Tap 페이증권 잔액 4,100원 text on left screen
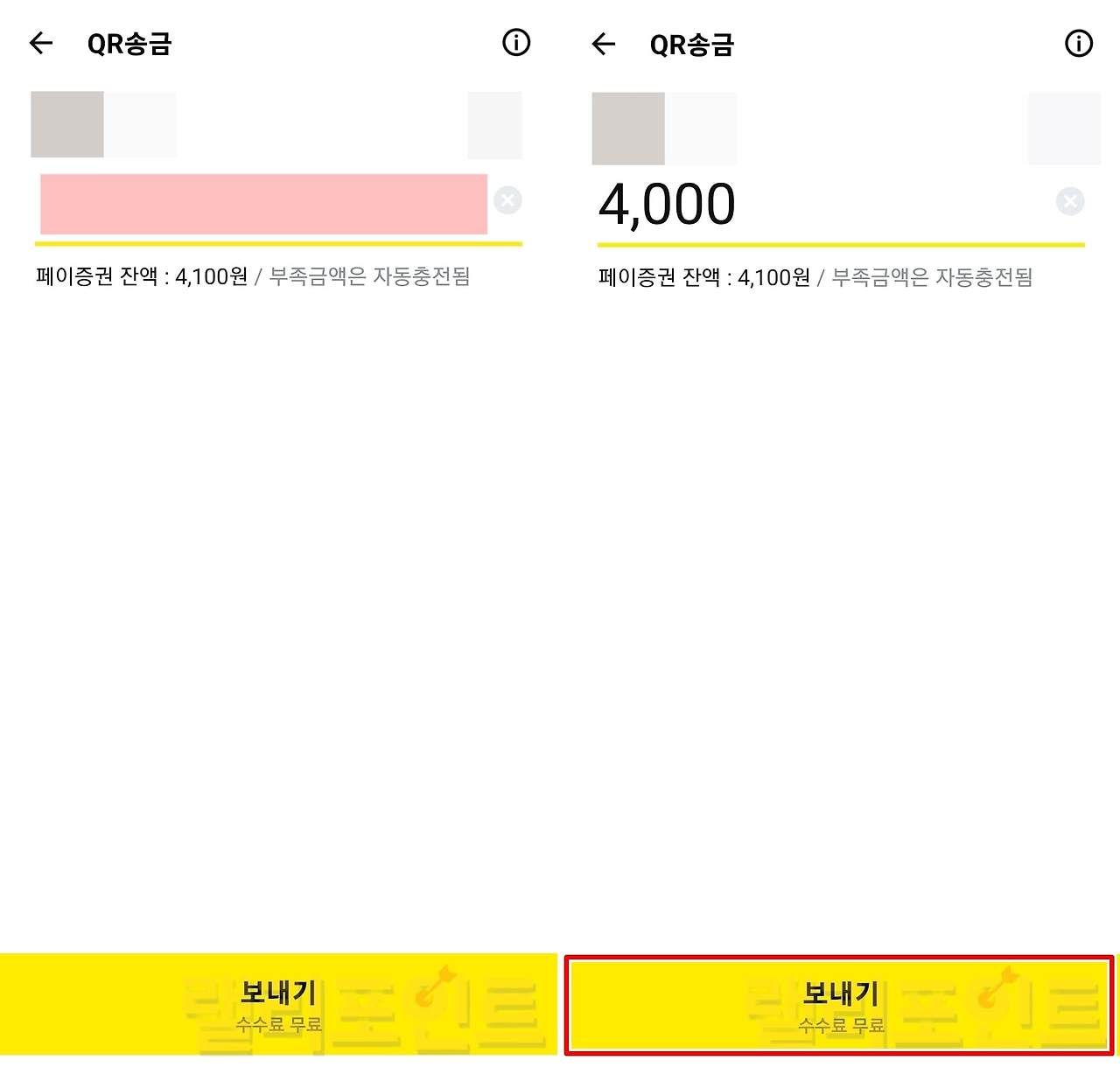This screenshot has height=1074, width=1120. 142,276
